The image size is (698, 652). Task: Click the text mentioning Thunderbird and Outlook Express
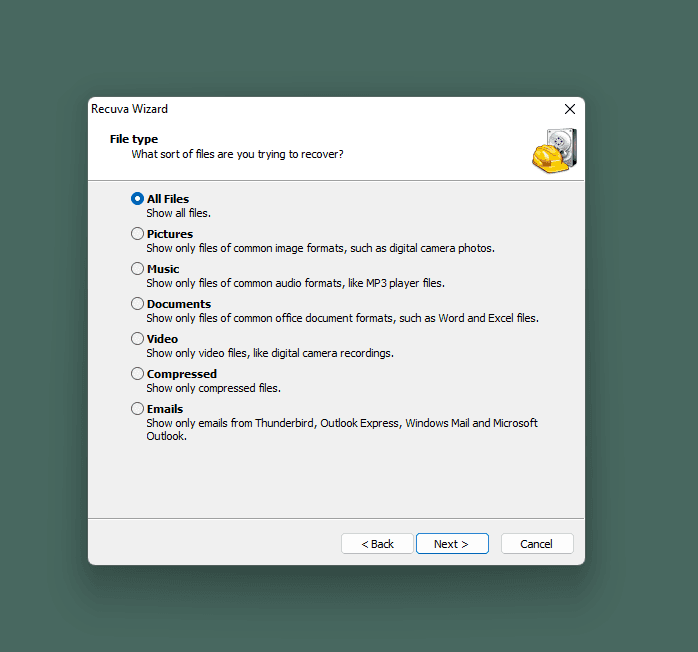342,429
